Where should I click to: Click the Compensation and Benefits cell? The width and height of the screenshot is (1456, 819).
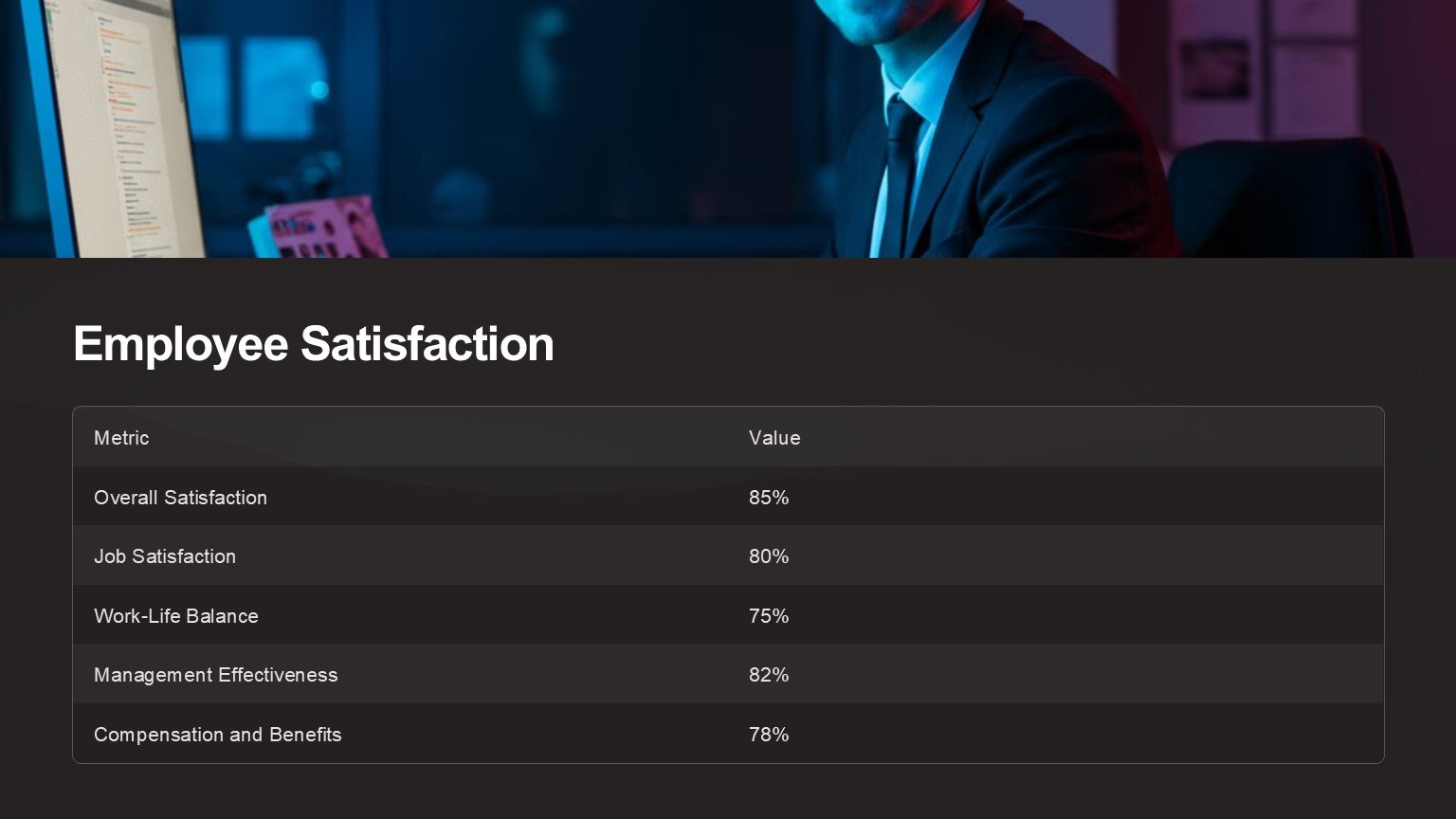pyautogui.click(x=218, y=735)
